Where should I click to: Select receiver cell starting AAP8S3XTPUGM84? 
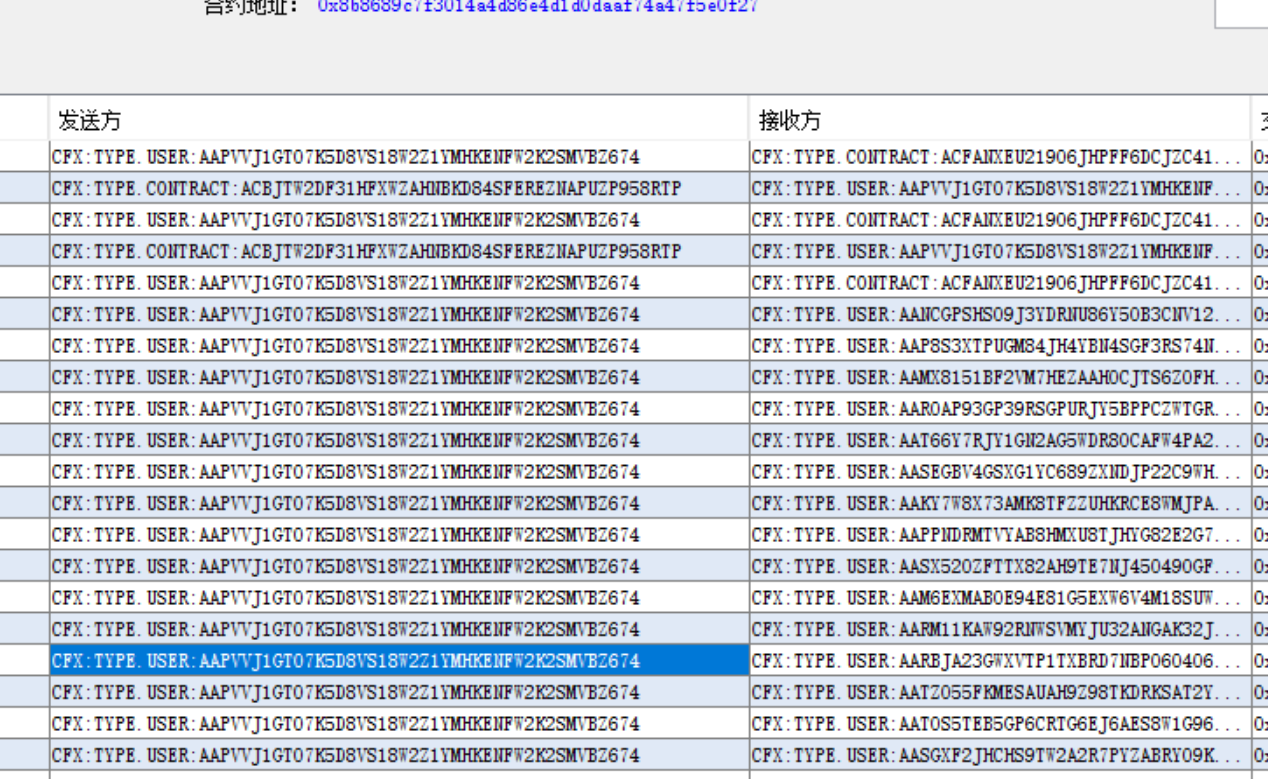click(1000, 346)
